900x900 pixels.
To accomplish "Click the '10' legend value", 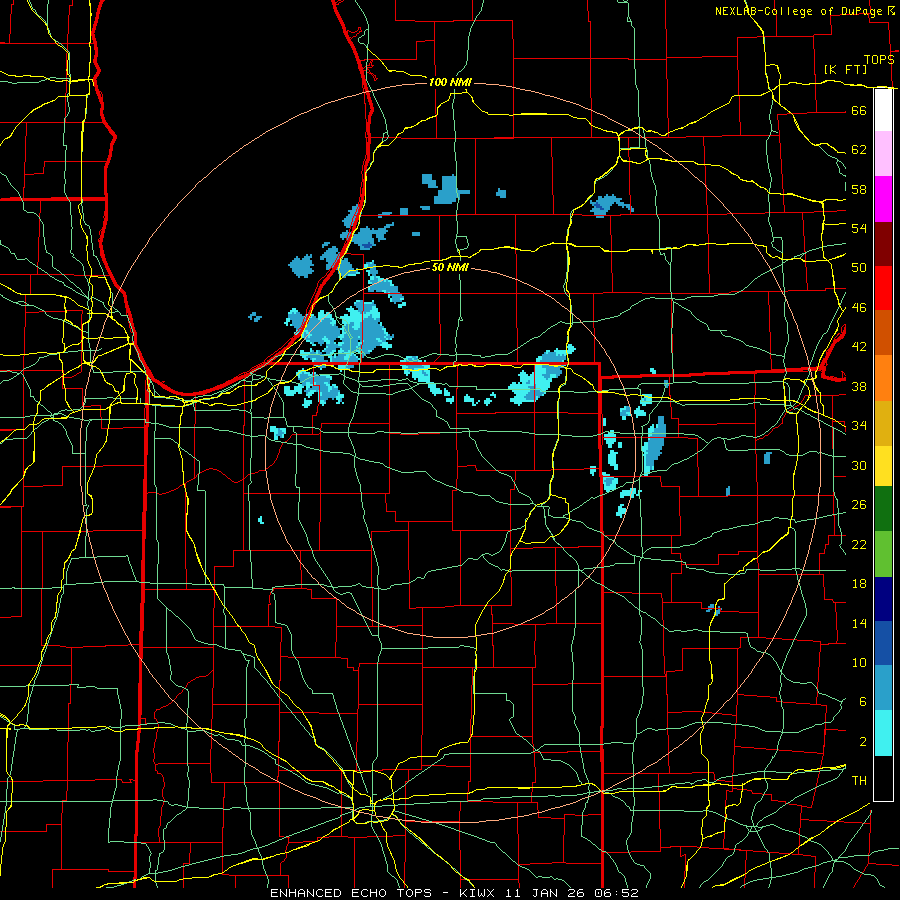I will point(859,663).
